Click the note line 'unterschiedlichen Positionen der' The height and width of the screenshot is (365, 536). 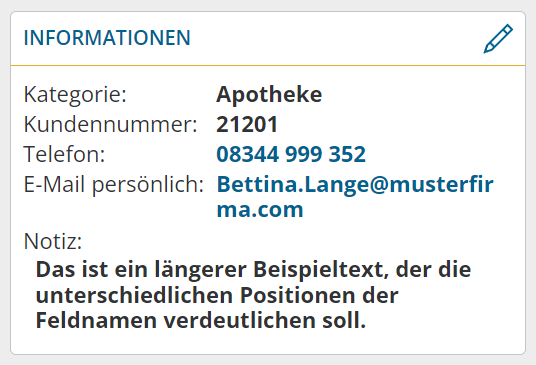coord(217,295)
